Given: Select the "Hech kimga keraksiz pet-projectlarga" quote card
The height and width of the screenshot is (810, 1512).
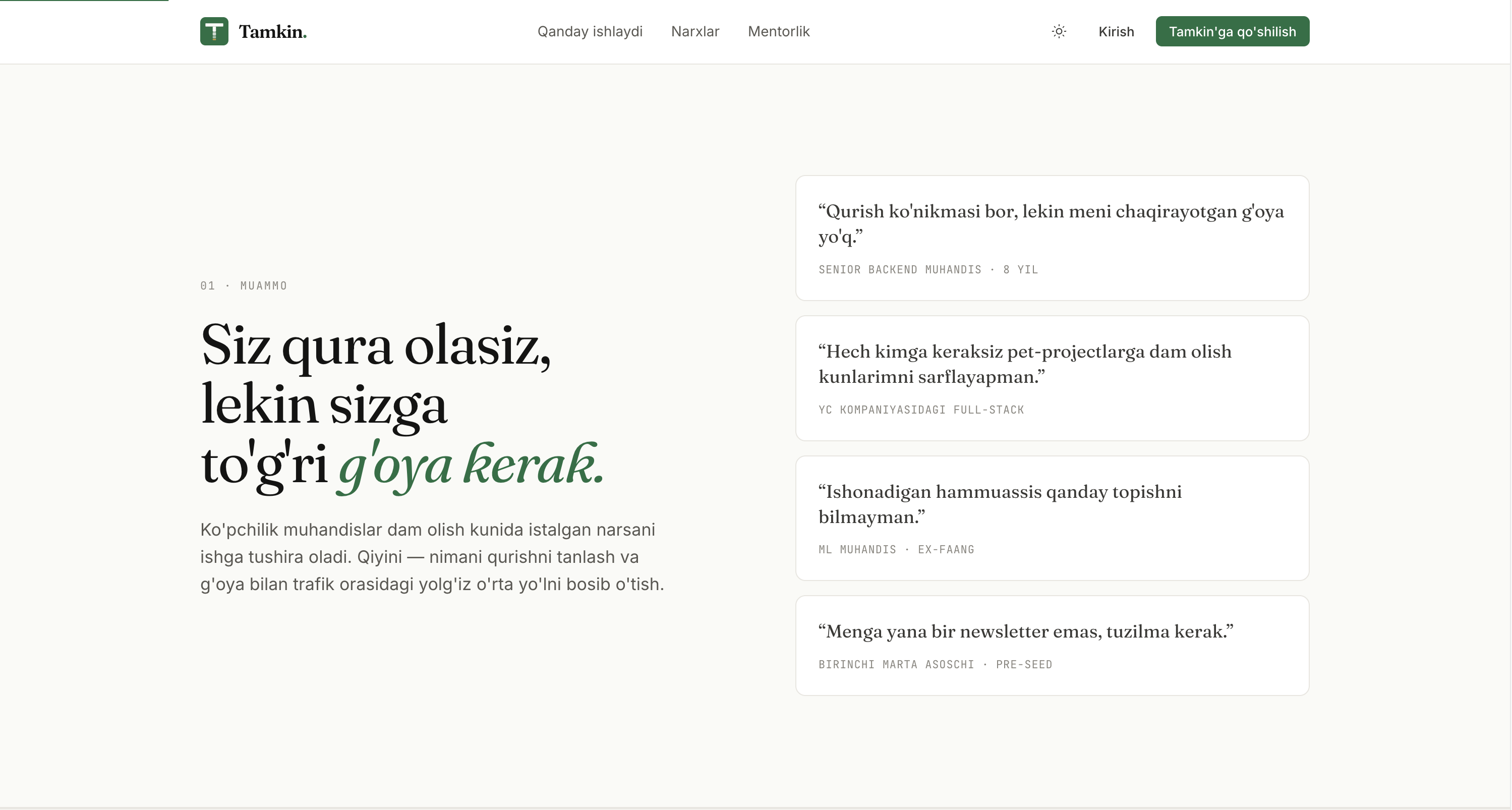Looking at the screenshot, I should coord(1052,378).
